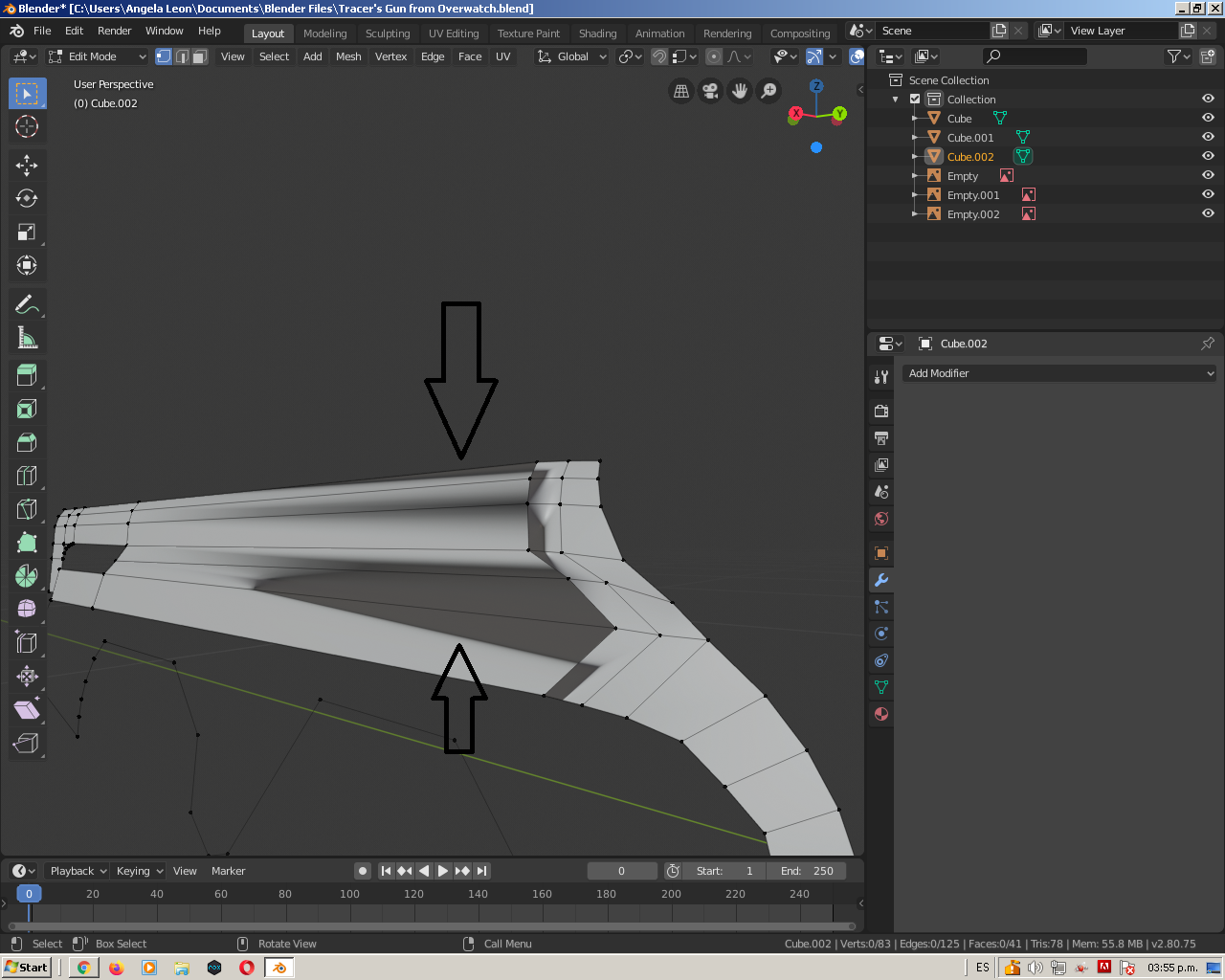This screenshot has height=980, width=1225.
Task: Play the animation forward
Action: click(443, 871)
